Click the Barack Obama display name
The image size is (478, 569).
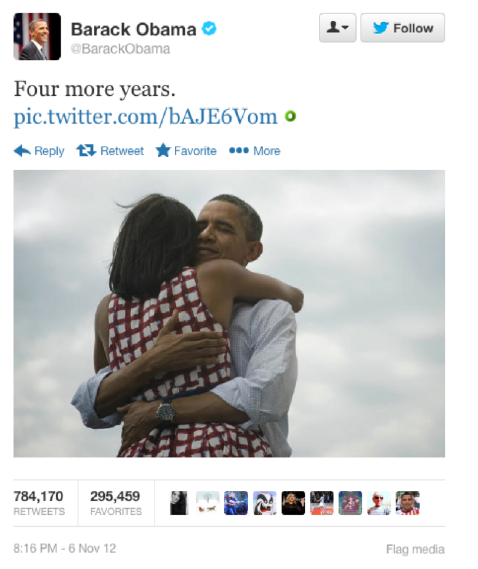[x=133, y=29]
